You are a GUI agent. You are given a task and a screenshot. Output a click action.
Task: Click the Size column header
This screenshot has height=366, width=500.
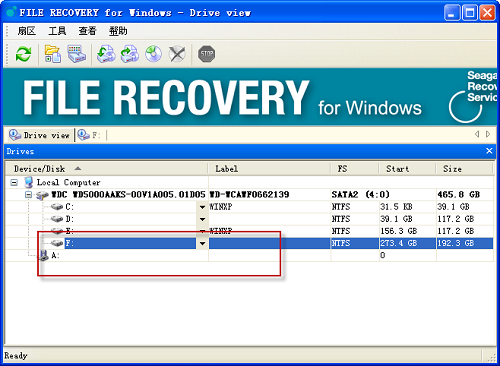tap(464, 169)
